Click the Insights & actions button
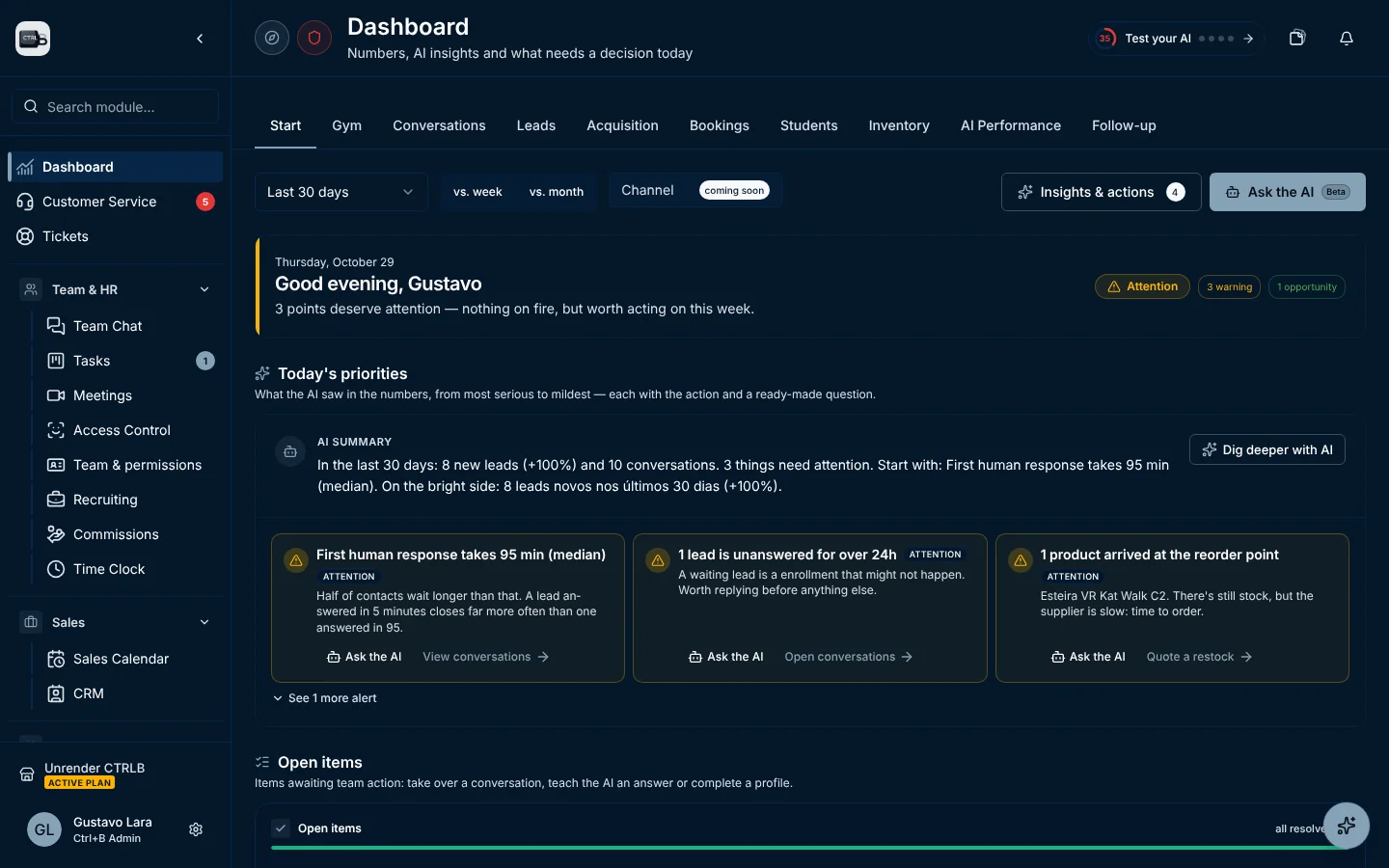 point(1101,192)
